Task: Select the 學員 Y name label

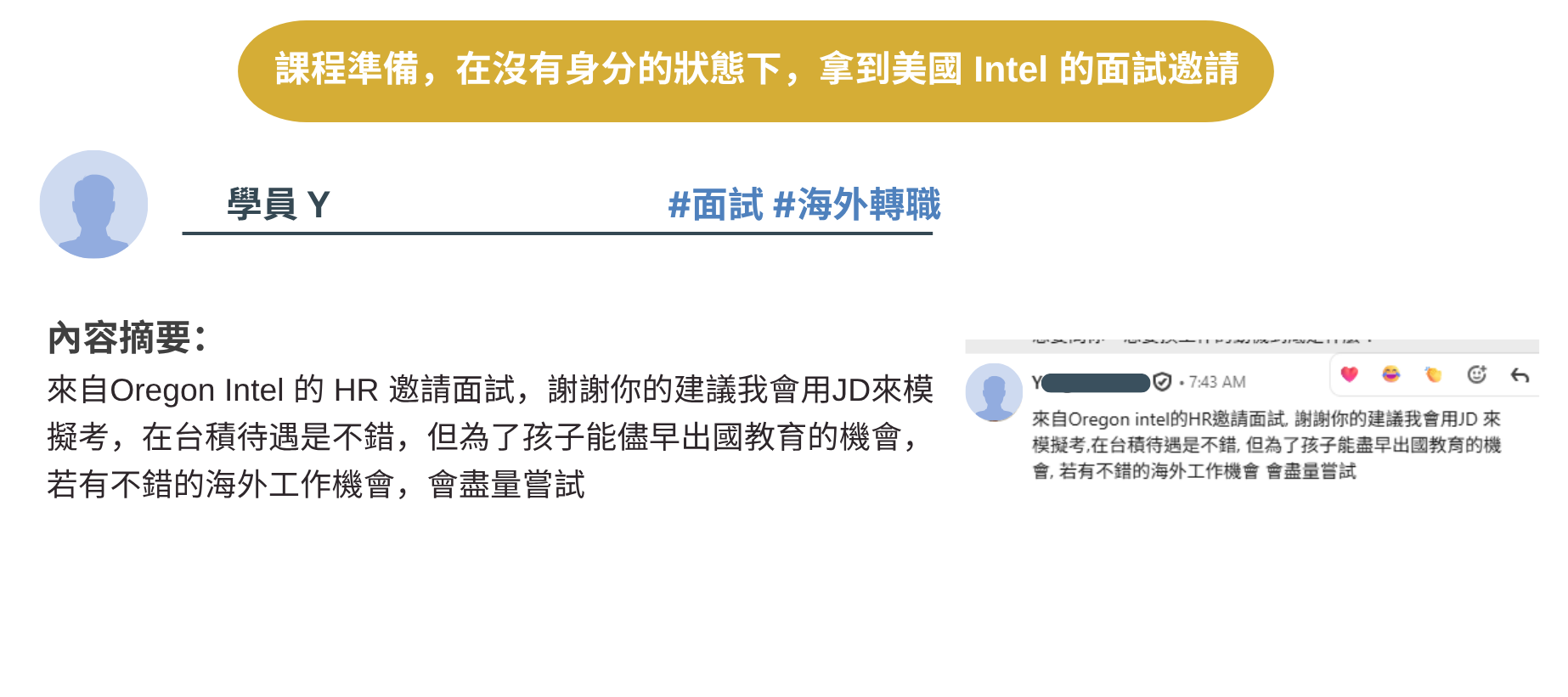Action: pyautogui.click(x=278, y=205)
